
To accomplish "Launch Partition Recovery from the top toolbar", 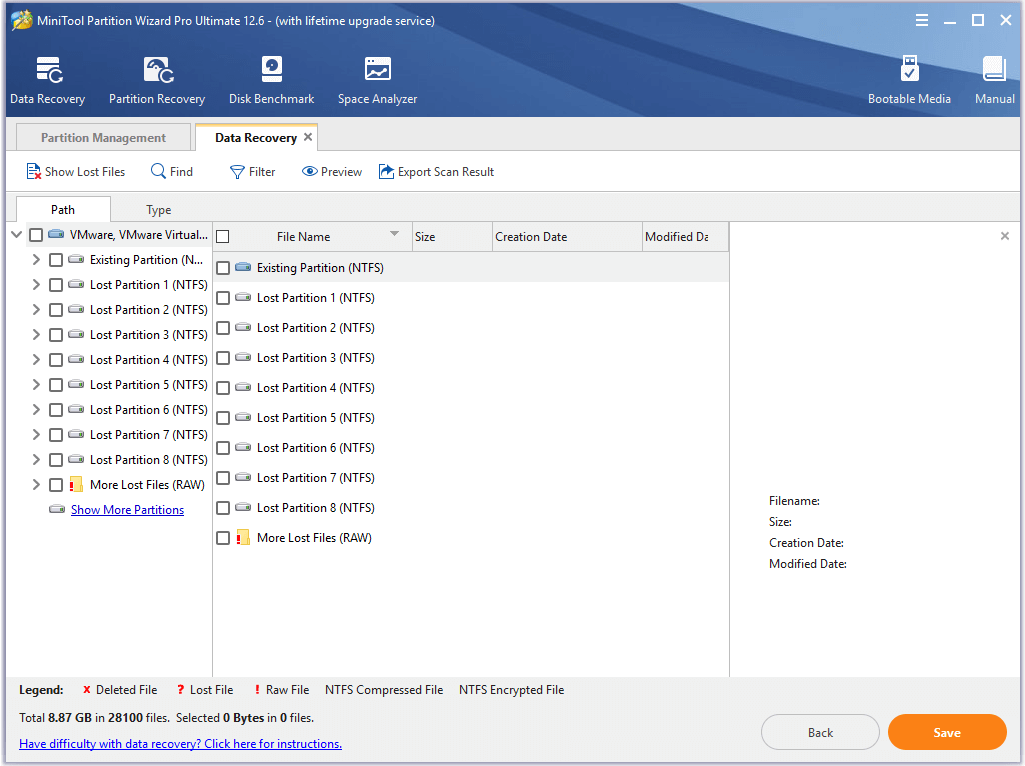I will point(157,70).
